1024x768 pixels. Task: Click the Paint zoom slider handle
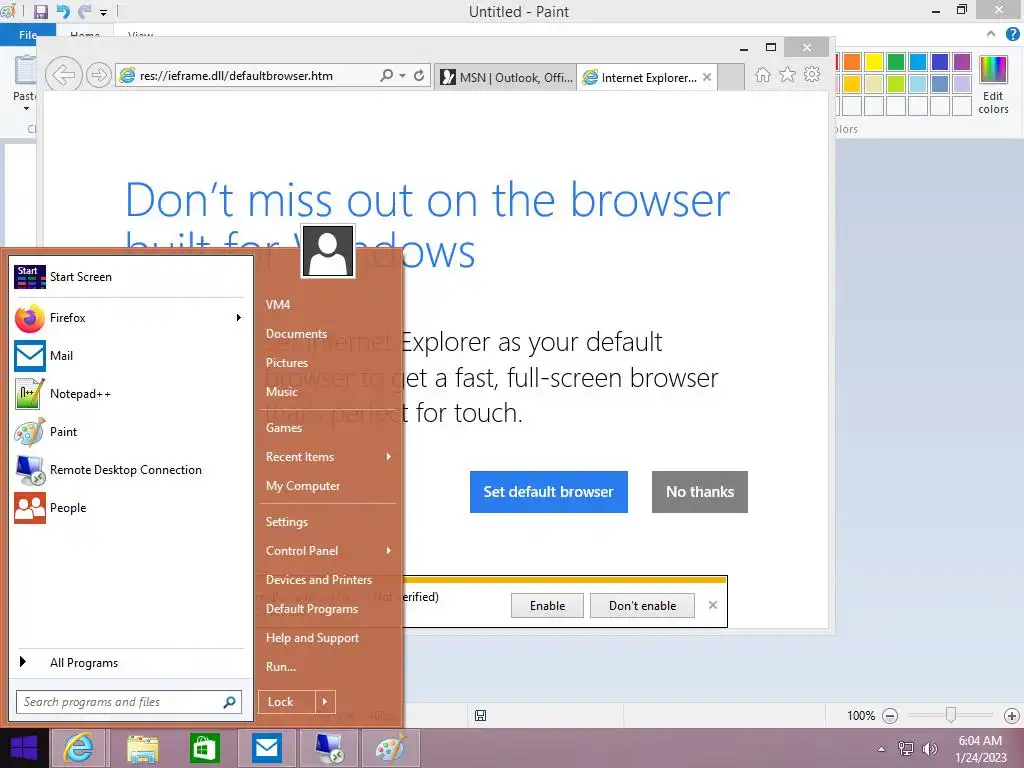pyautogui.click(x=951, y=715)
